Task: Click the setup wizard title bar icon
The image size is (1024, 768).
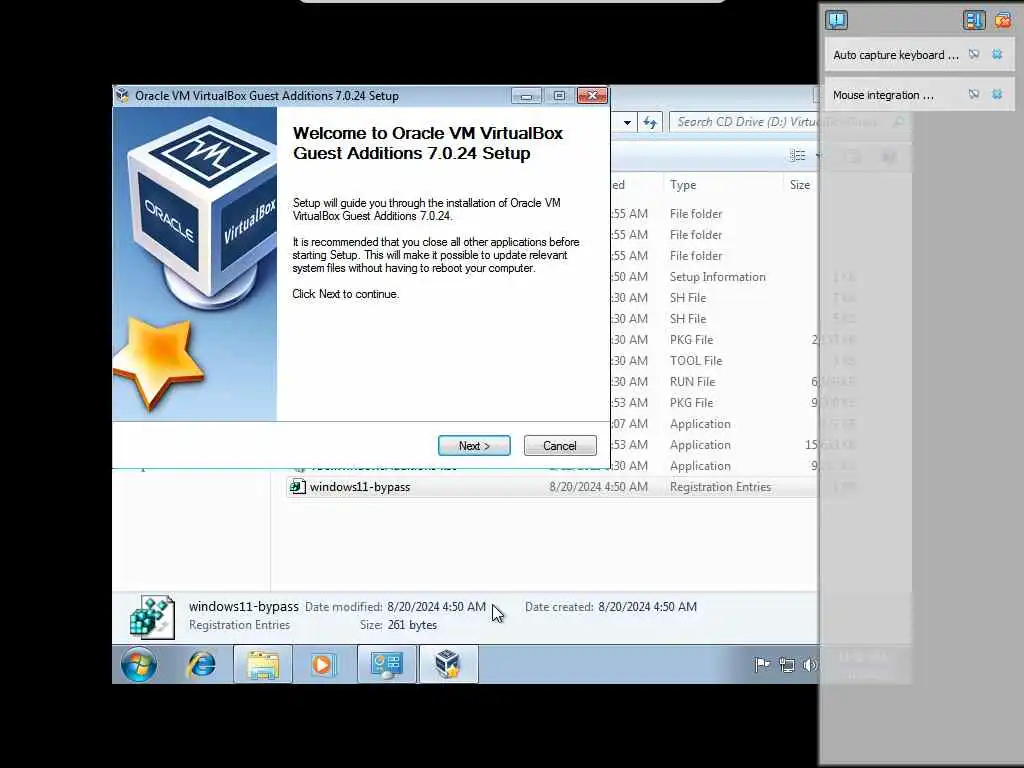Action: [x=122, y=95]
